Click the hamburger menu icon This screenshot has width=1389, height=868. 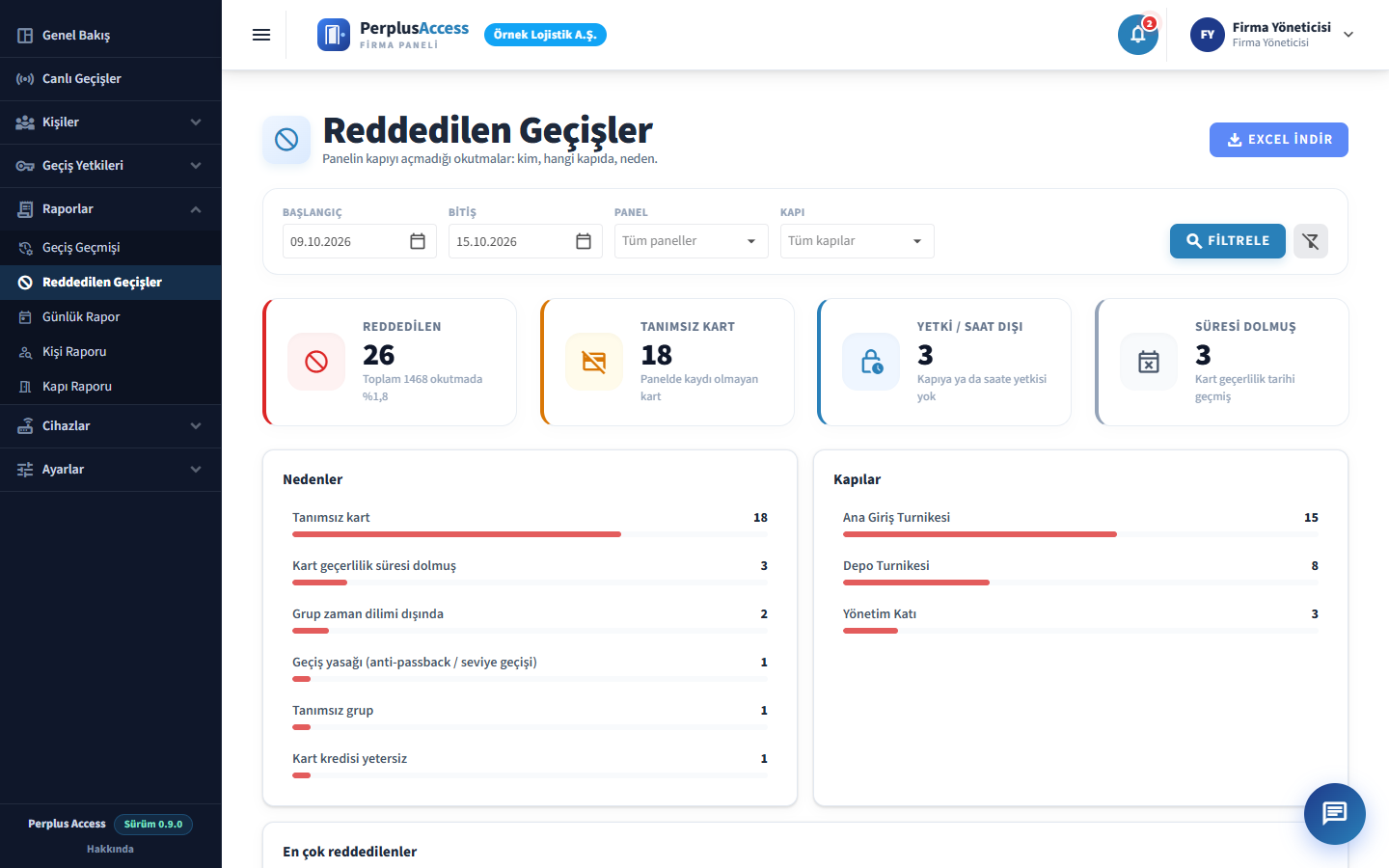[x=261, y=35]
